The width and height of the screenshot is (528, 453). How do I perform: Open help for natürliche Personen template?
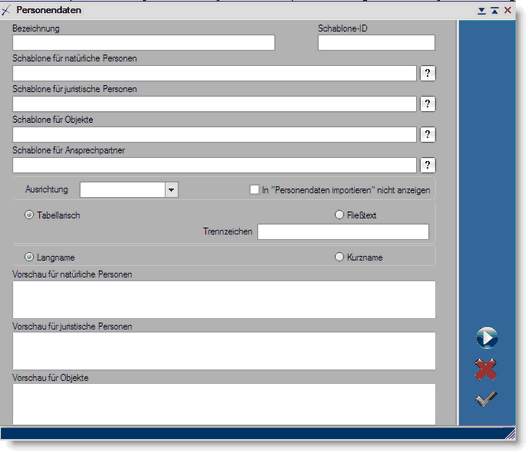[428, 73]
